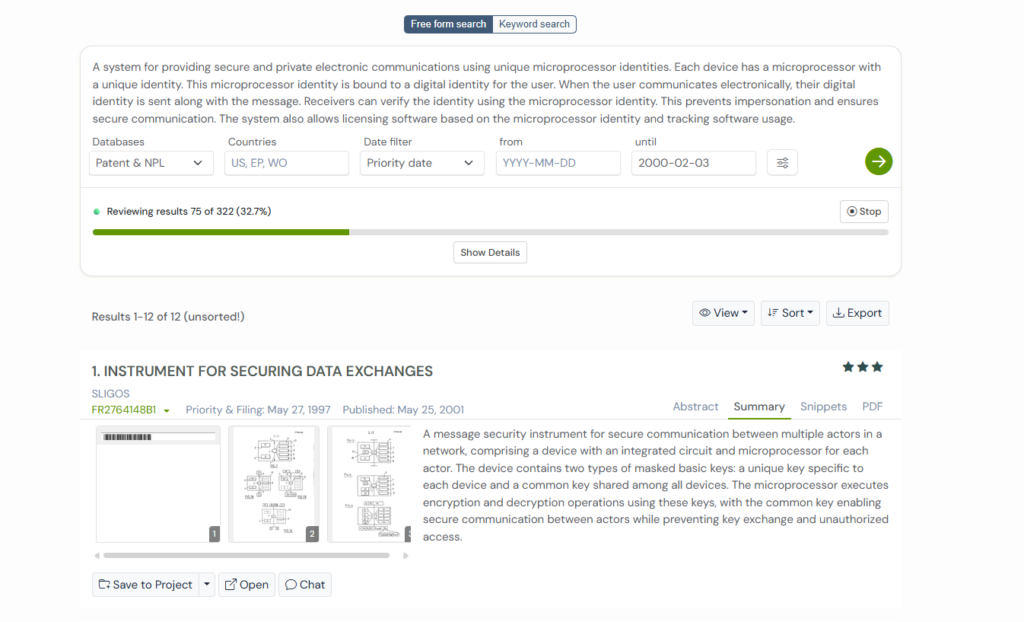
Task: Open the second patent drawing thumbnail
Action: click(x=273, y=484)
